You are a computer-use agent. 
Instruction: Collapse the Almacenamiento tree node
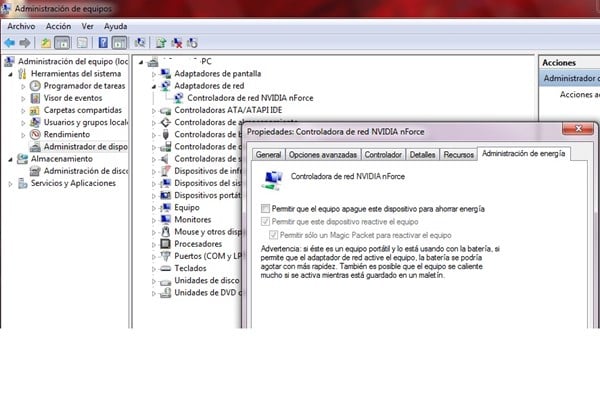pos(10,159)
